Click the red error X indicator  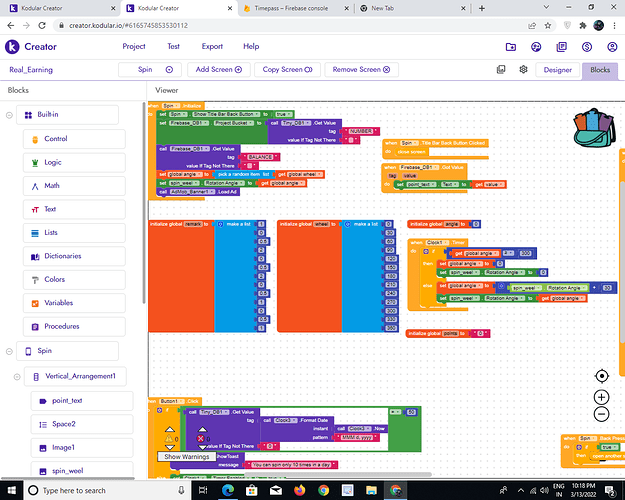[201, 439]
